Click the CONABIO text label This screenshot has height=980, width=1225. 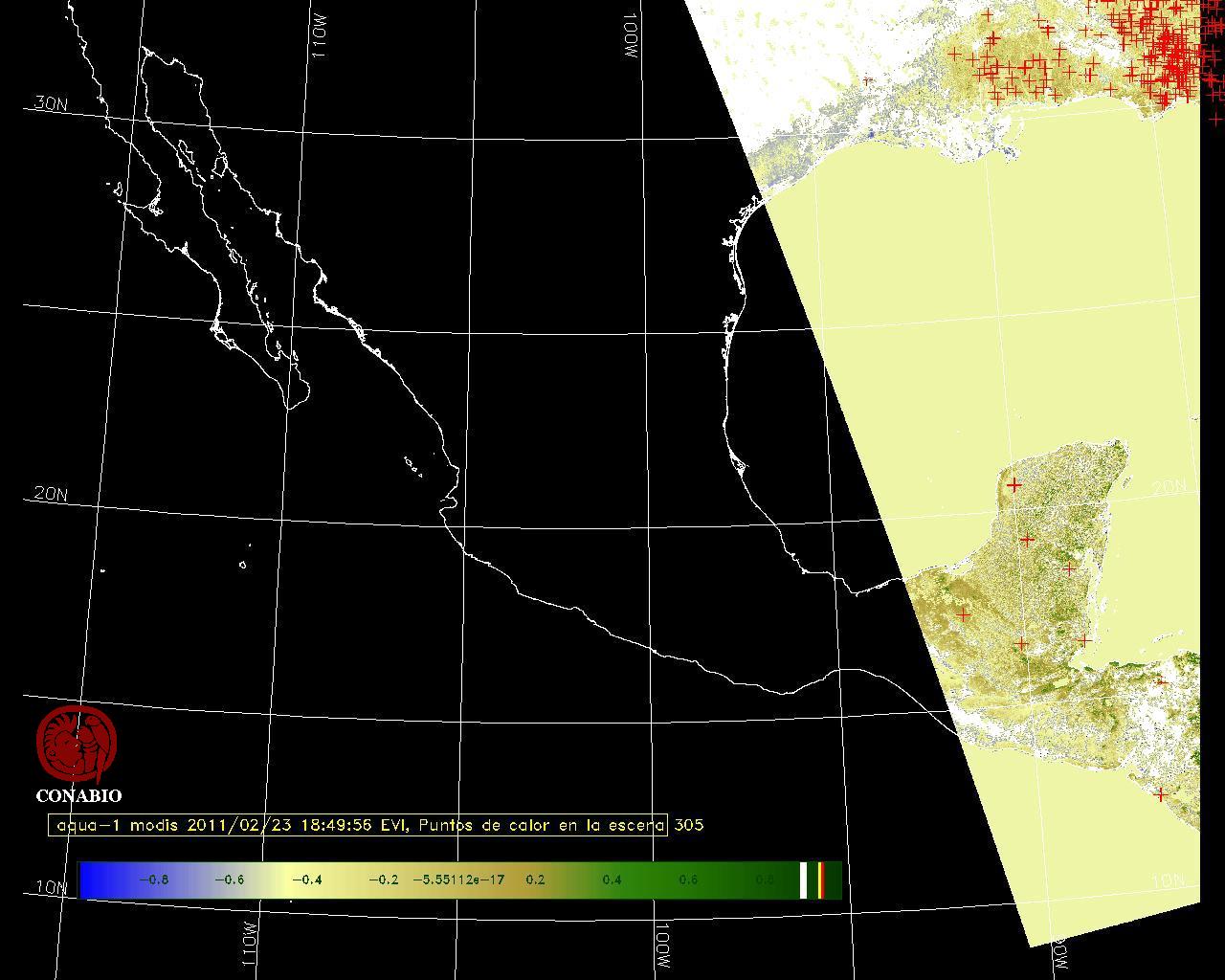[x=78, y=796]
